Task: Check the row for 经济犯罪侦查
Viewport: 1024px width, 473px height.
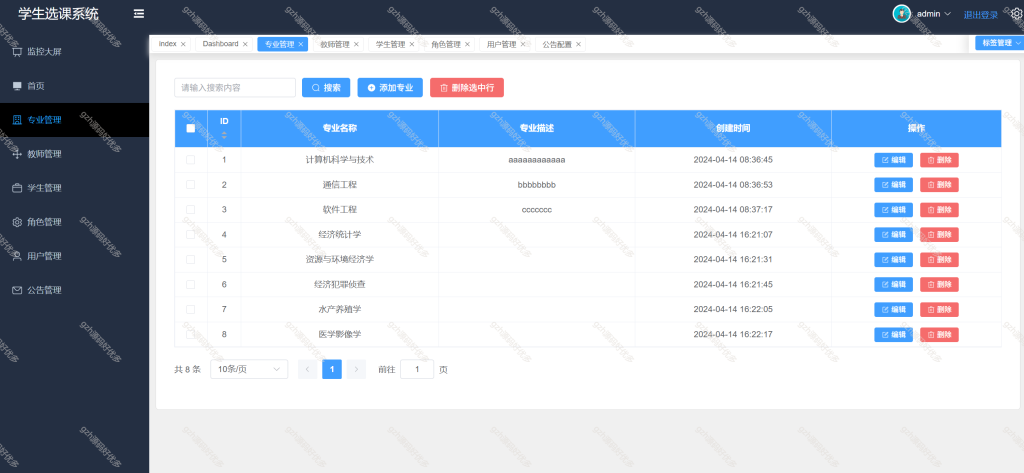Action: [191, 284]
